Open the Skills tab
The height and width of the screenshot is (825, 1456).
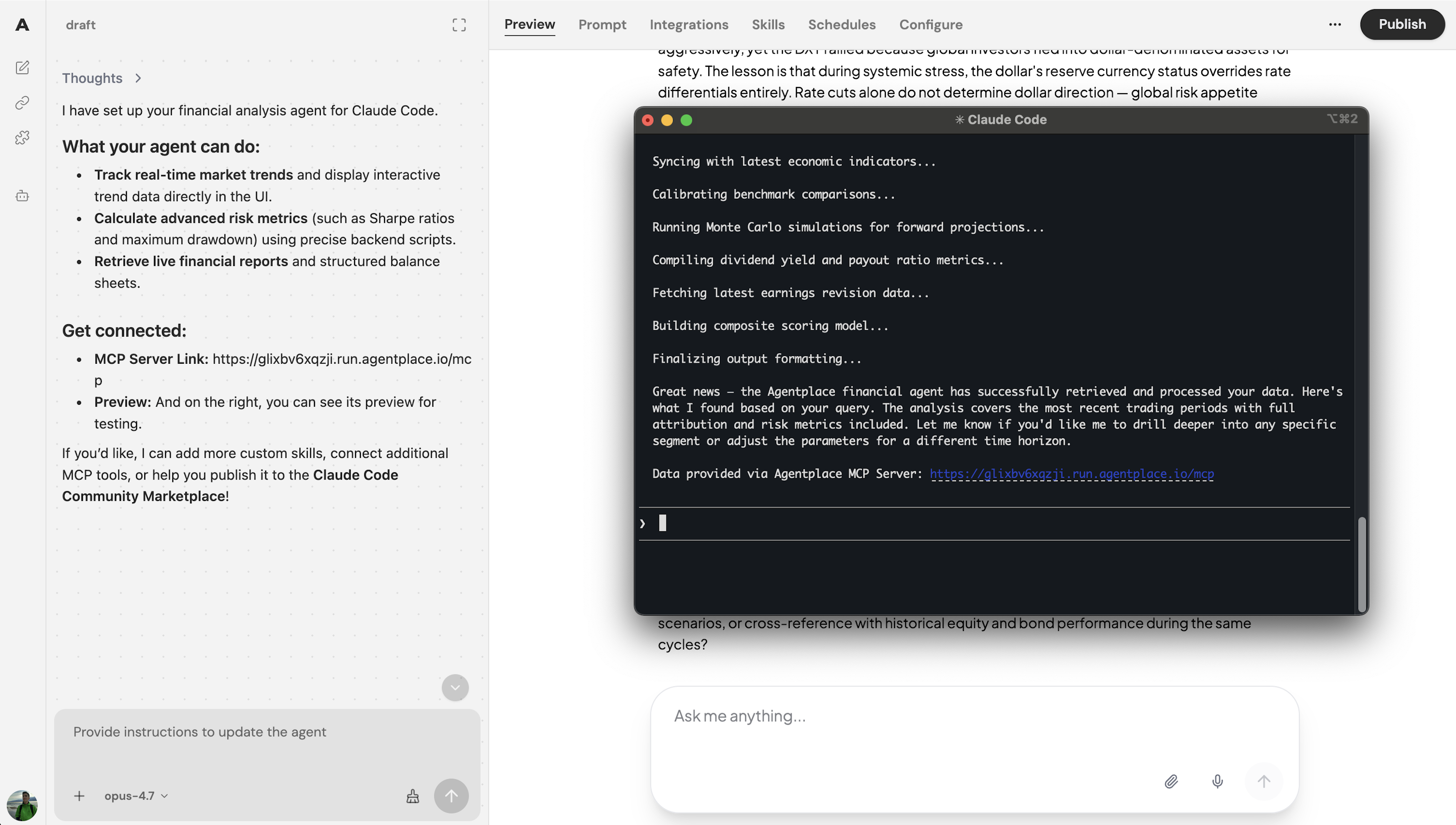point(768,25)
